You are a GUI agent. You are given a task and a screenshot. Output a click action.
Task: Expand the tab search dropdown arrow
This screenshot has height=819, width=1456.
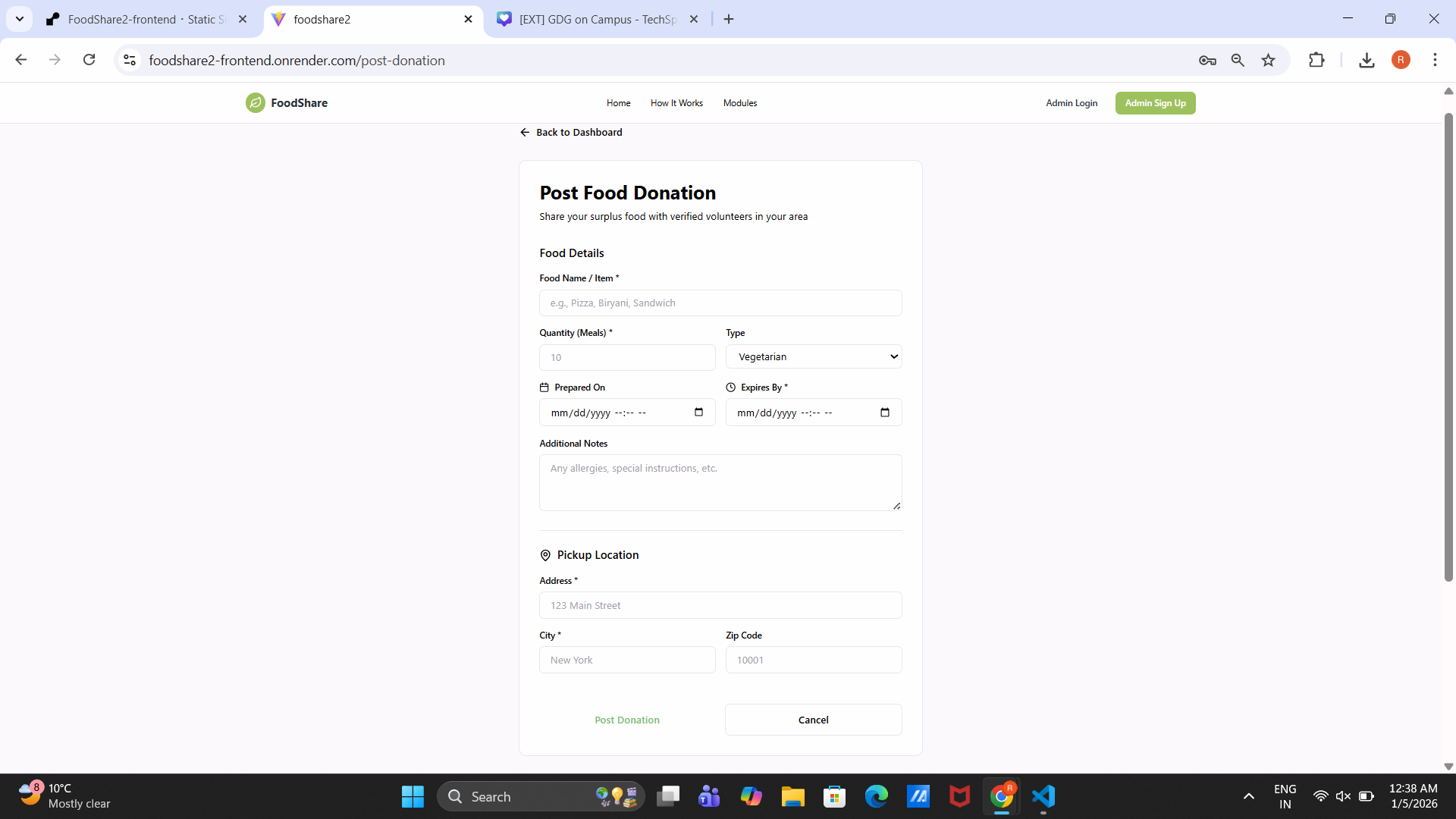click(x=20, y=19)
